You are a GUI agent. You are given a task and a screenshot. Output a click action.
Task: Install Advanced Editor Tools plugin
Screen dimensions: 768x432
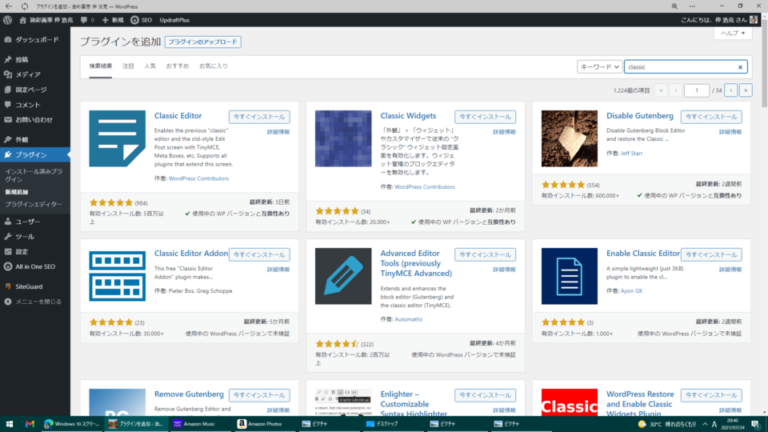485,255
